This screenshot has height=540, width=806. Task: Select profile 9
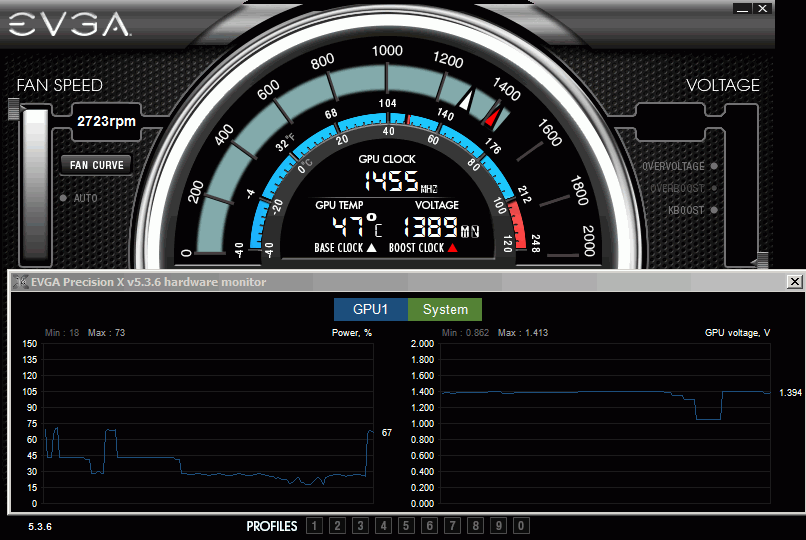click(x=498, y=526)
